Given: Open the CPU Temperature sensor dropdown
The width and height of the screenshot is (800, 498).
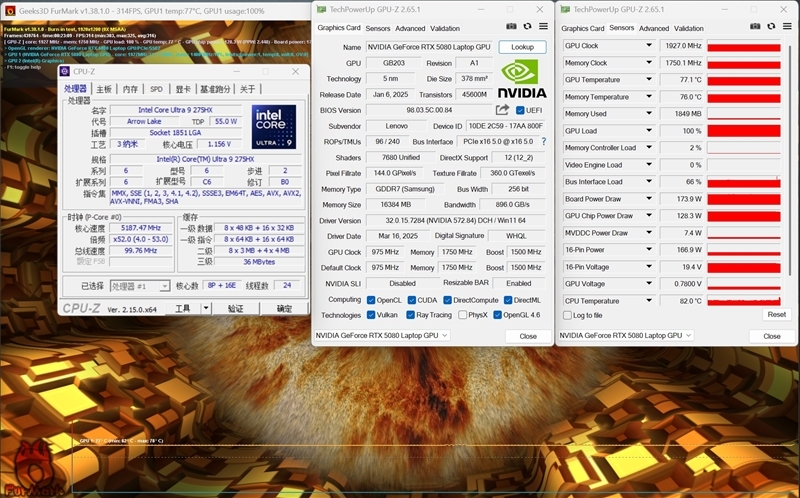Looking at the screenshot, I should point(649,301).
